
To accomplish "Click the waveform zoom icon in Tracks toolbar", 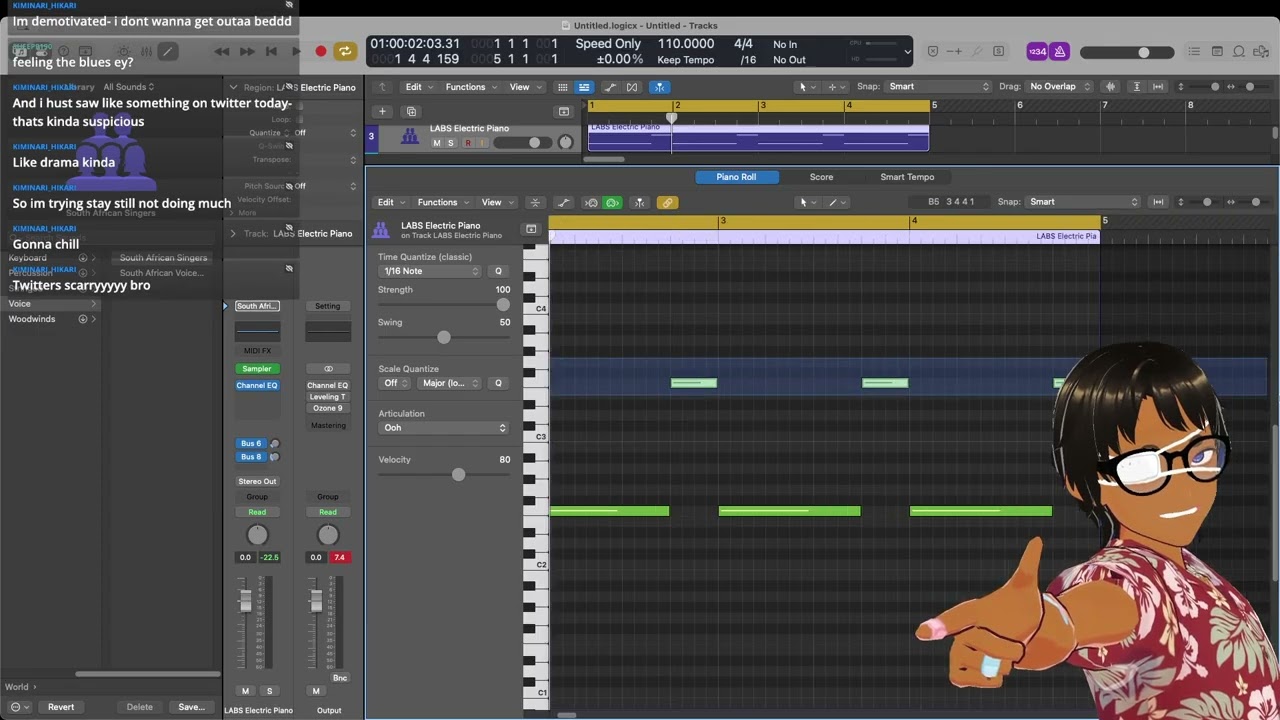I will [1110, 87].
